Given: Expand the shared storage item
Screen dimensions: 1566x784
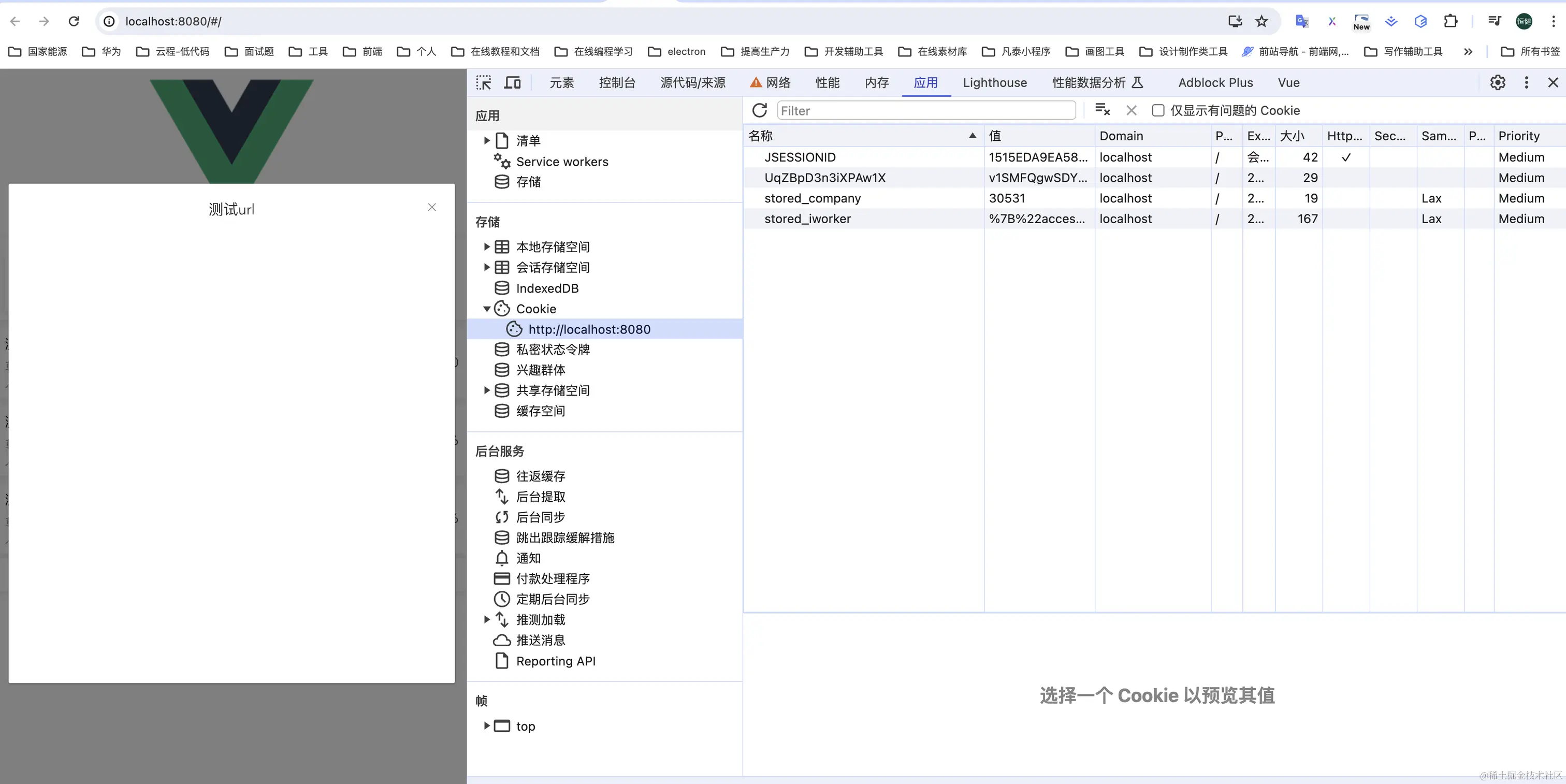Looking at the screenshot, I should [486, 390].
